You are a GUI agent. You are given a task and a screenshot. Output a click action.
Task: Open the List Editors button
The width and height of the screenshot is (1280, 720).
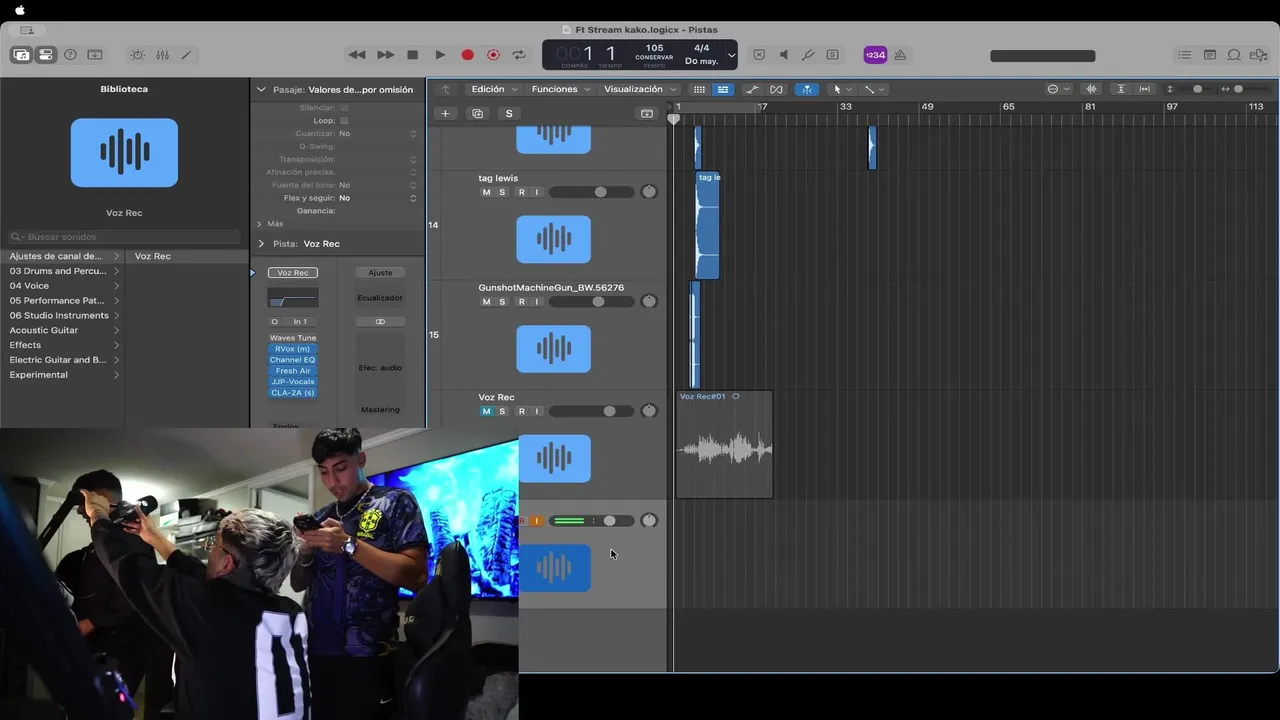[x=1185, y=55]
